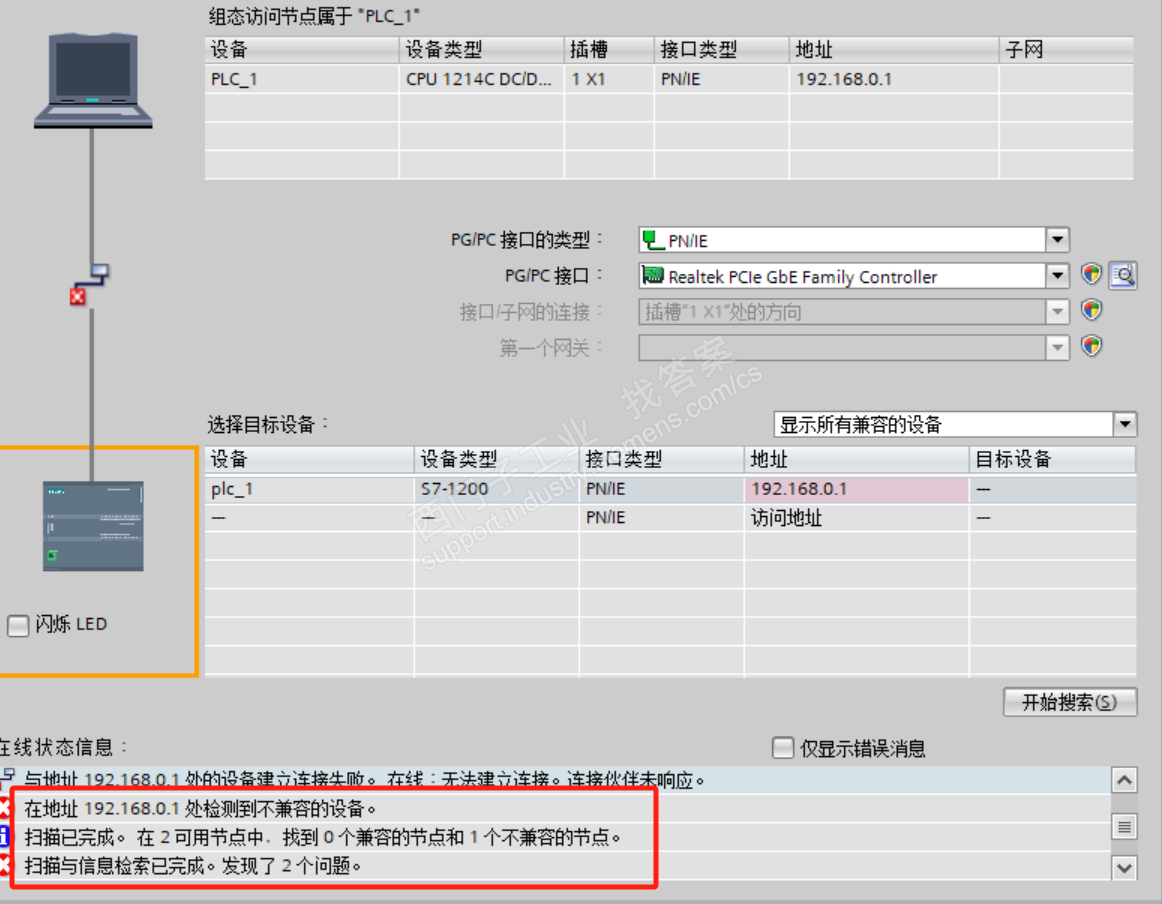This screenshot has height=904, width=1162.
Task: Click the S7-1200 device type cell
Action: [496, 489]
